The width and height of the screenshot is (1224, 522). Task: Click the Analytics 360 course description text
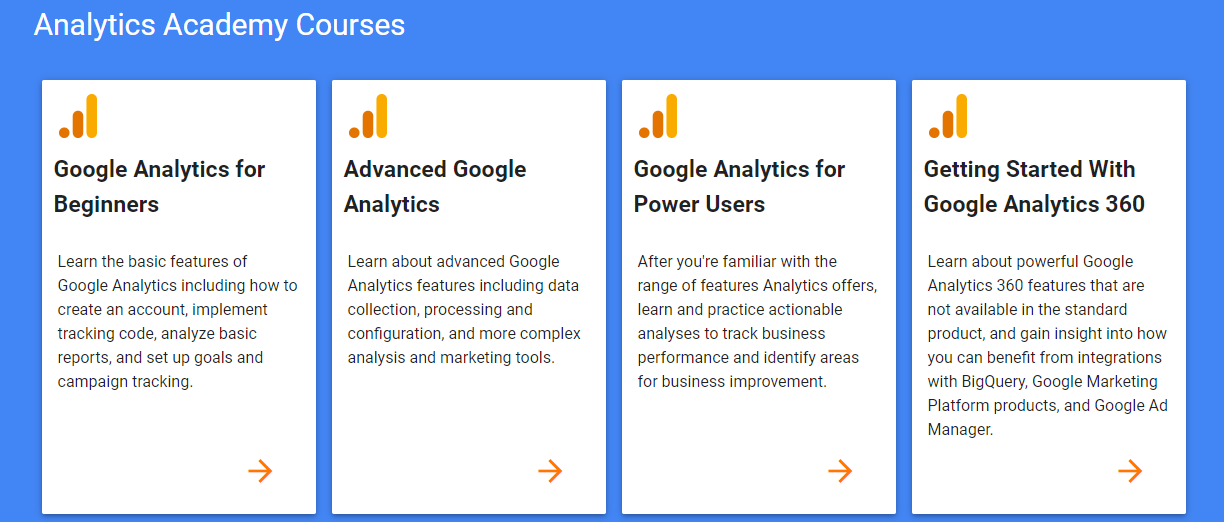click(1047, 345)
